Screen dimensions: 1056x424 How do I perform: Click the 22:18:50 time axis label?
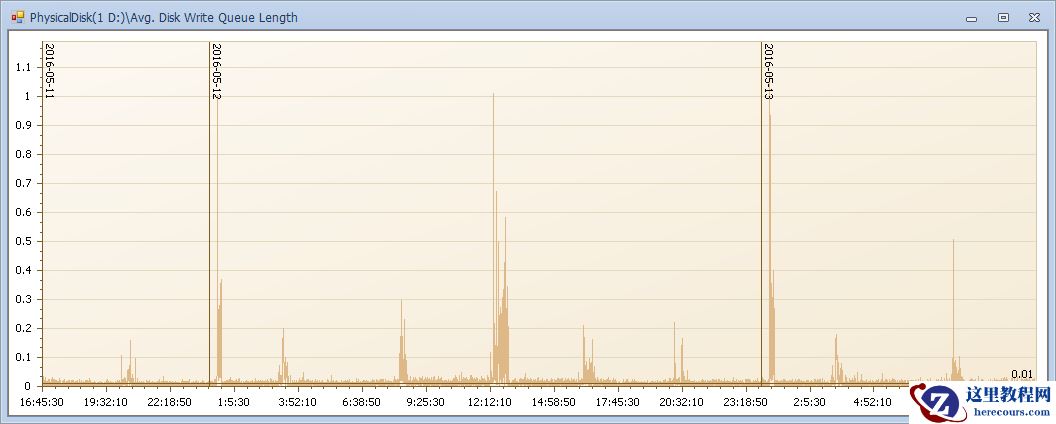pyautogui.click(x=170, y=402)
